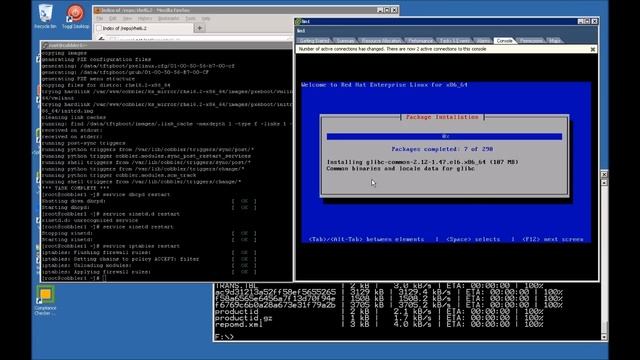Open the Bookmarks menu in Firefox
Viewport: 640px width, 360px height.
click(x=168, y=18)
